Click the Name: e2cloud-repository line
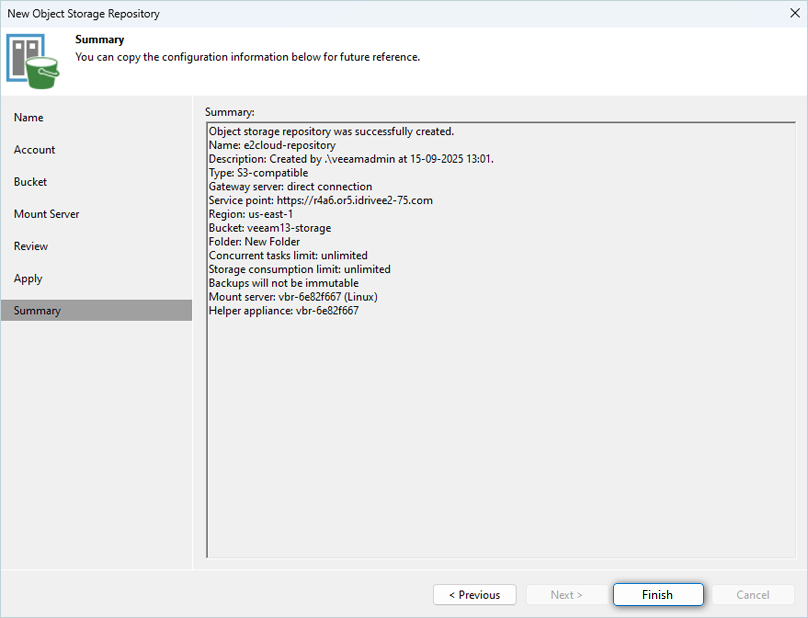 click(272, 145)
